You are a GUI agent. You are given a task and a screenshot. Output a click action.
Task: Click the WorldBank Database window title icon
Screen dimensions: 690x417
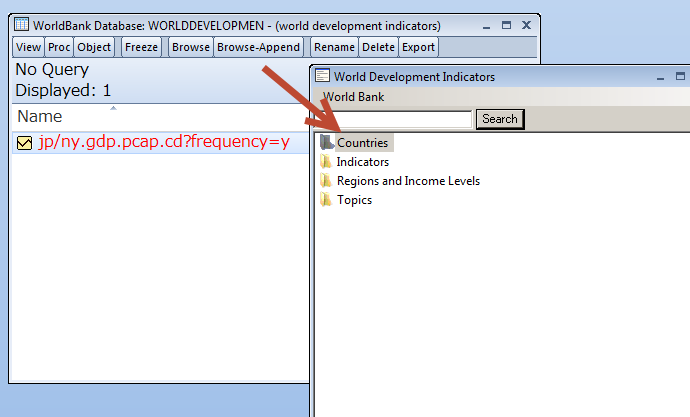(x=21, y=24)
